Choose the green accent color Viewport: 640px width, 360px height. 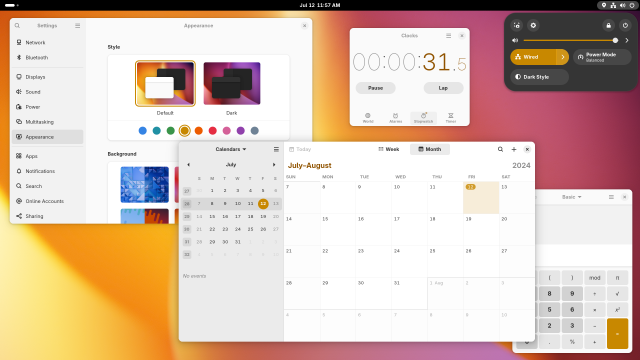point(171,131)
